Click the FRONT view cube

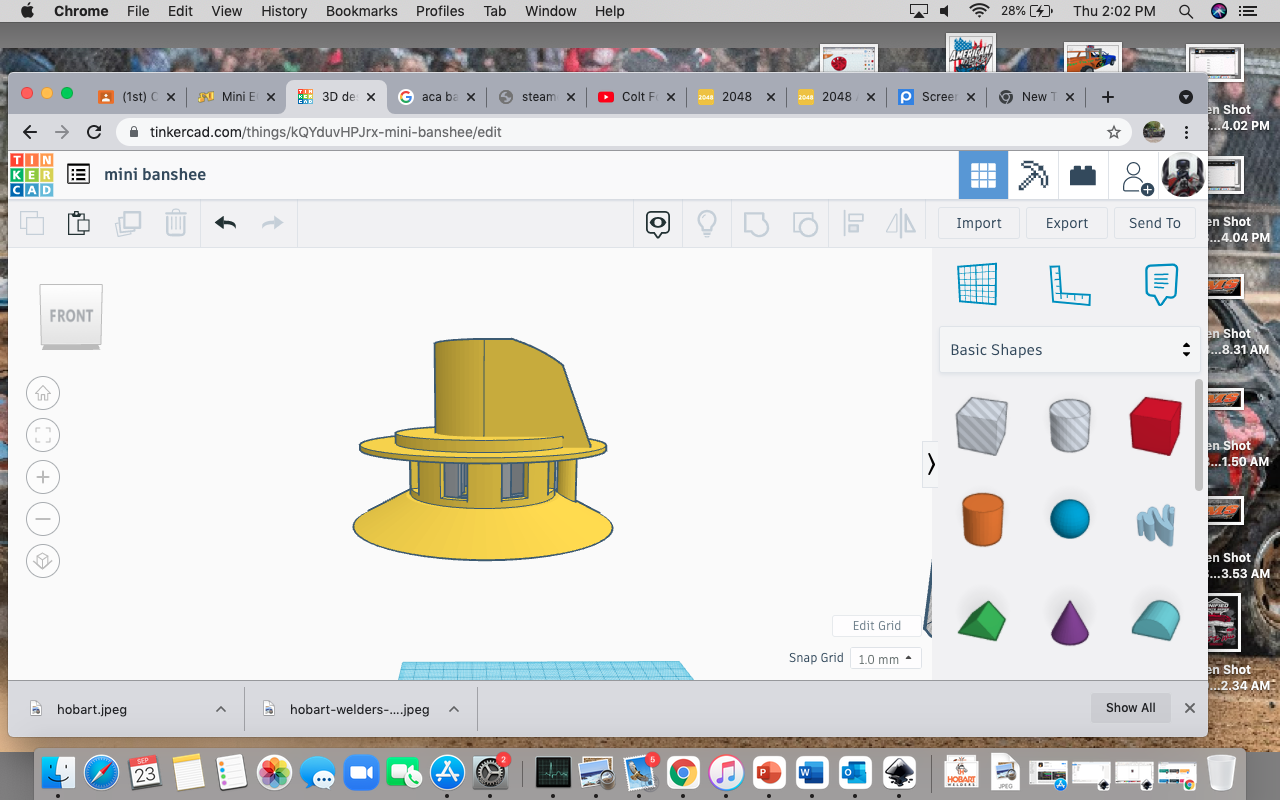(71, 316)
